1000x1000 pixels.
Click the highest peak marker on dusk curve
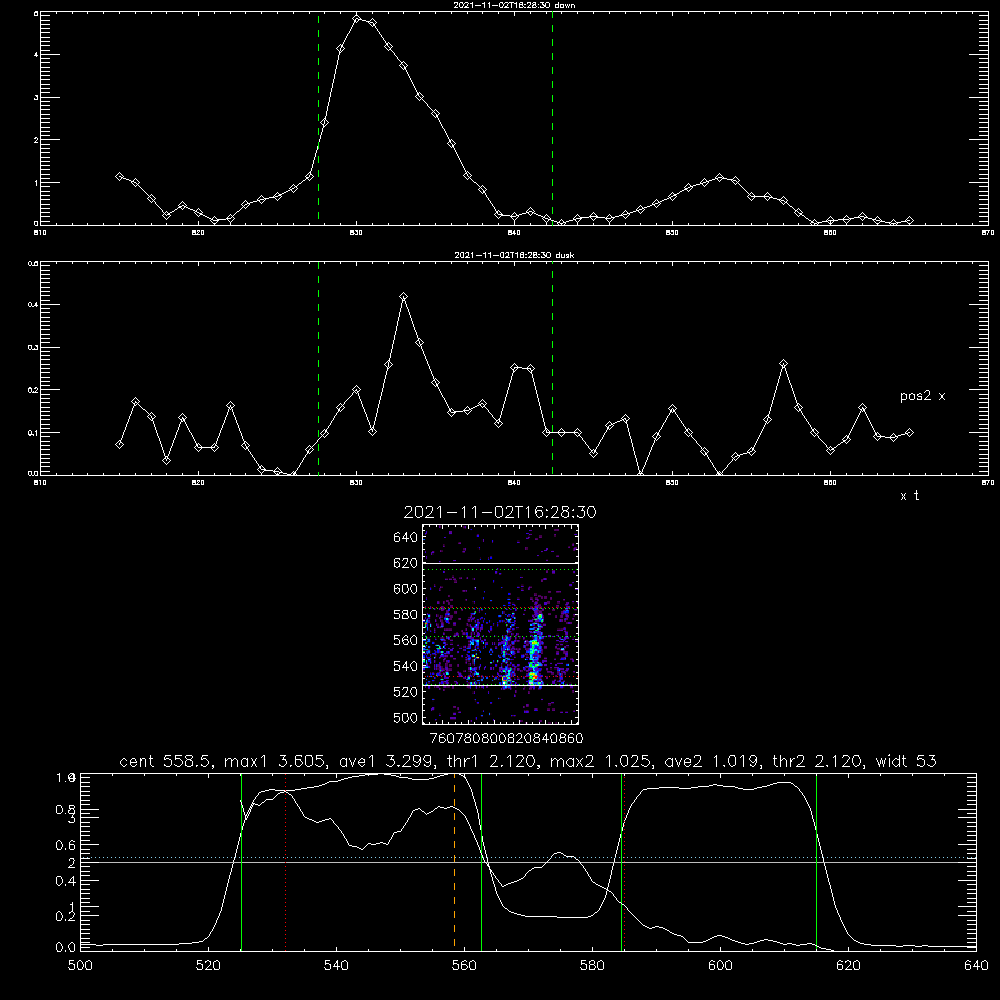[x=403, y=297]
